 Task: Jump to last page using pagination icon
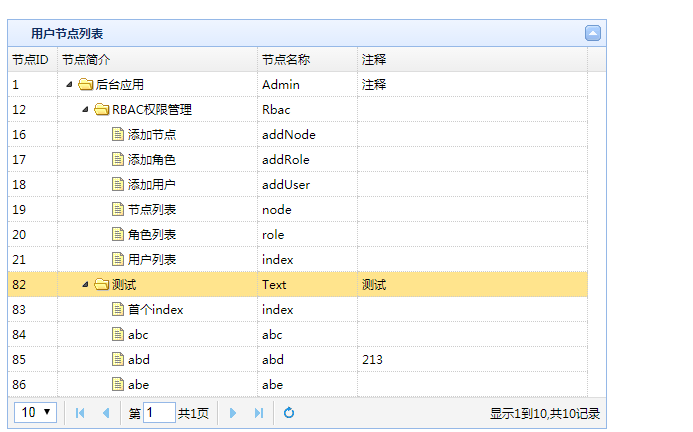259,413
